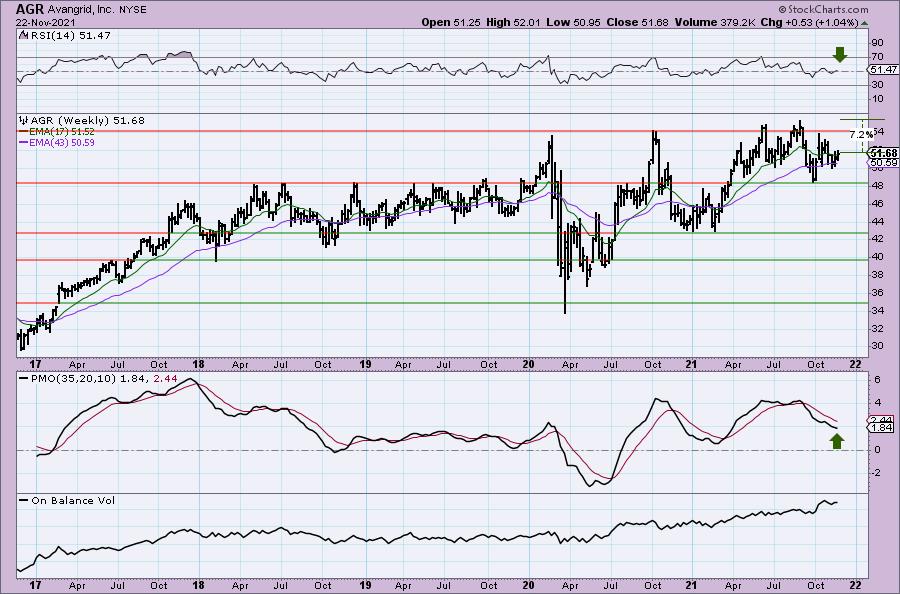
Task: Click the 2.44 tag on the PMO scale
Action: [882, 420]
